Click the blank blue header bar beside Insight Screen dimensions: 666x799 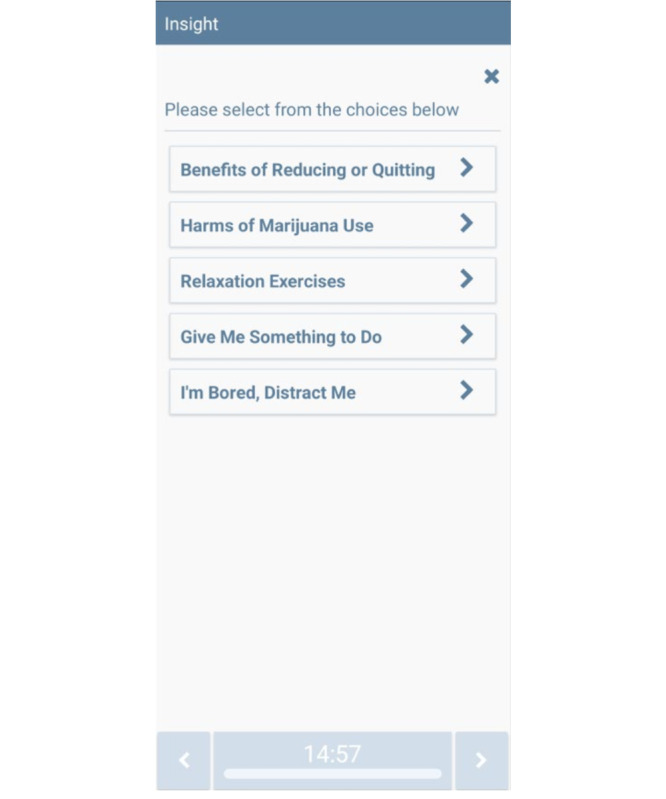(x=364, y=23)
